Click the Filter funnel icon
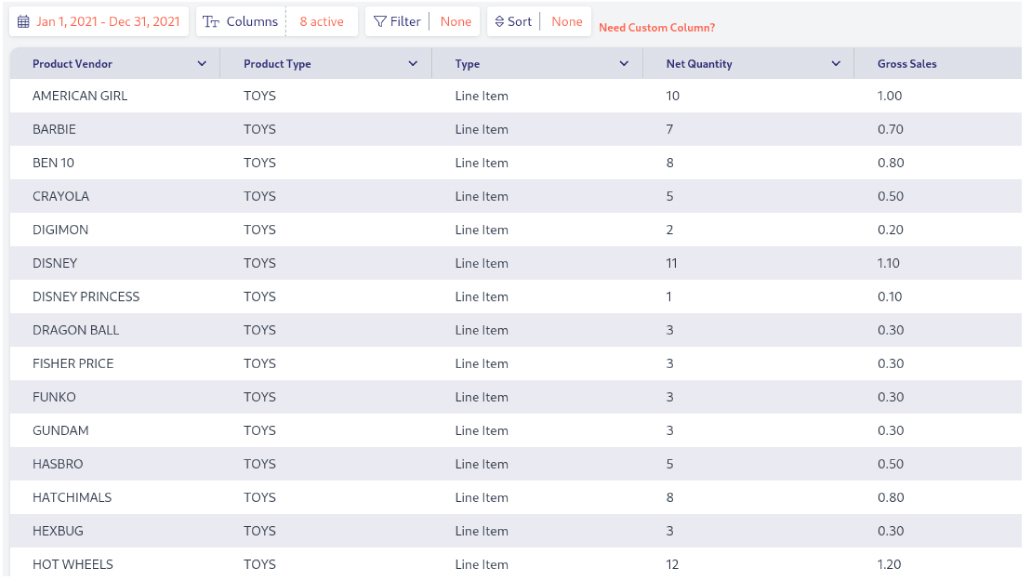Viewport: 1024px width, 580px height. pos(380,22)
